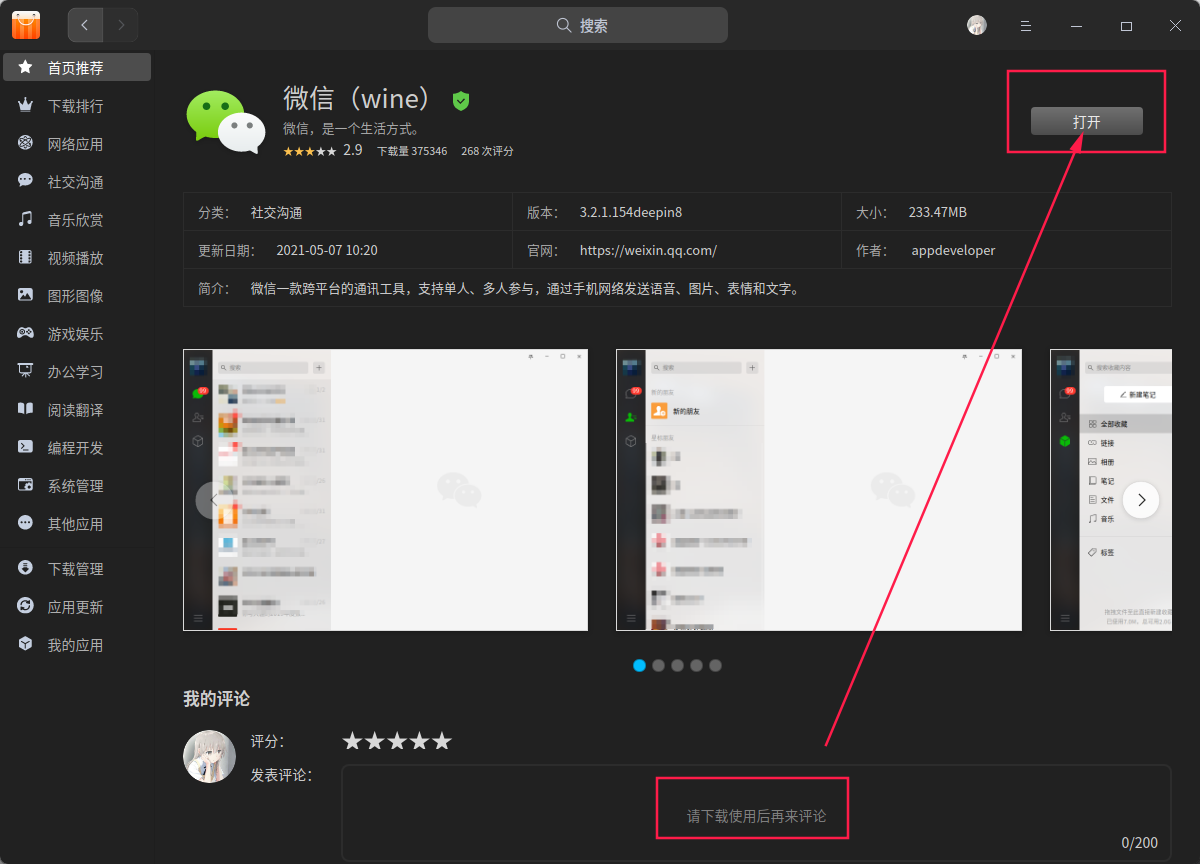Click the chat bubble icon beside 社交沟通
The width and height of the screenshot is (1200, 864).
tap(25, 181)
